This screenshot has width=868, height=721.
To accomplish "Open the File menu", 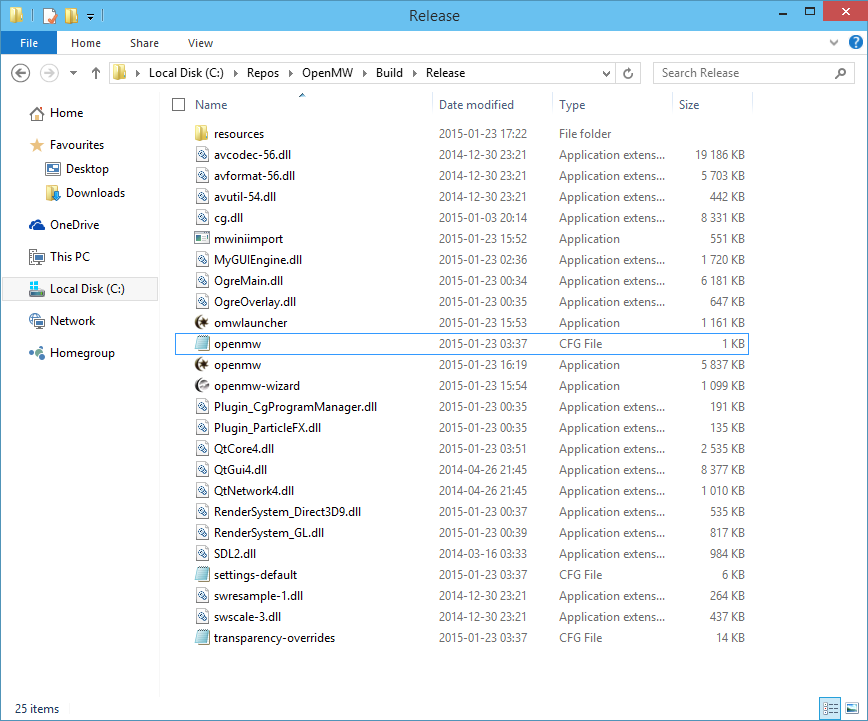I will [28, 43].
